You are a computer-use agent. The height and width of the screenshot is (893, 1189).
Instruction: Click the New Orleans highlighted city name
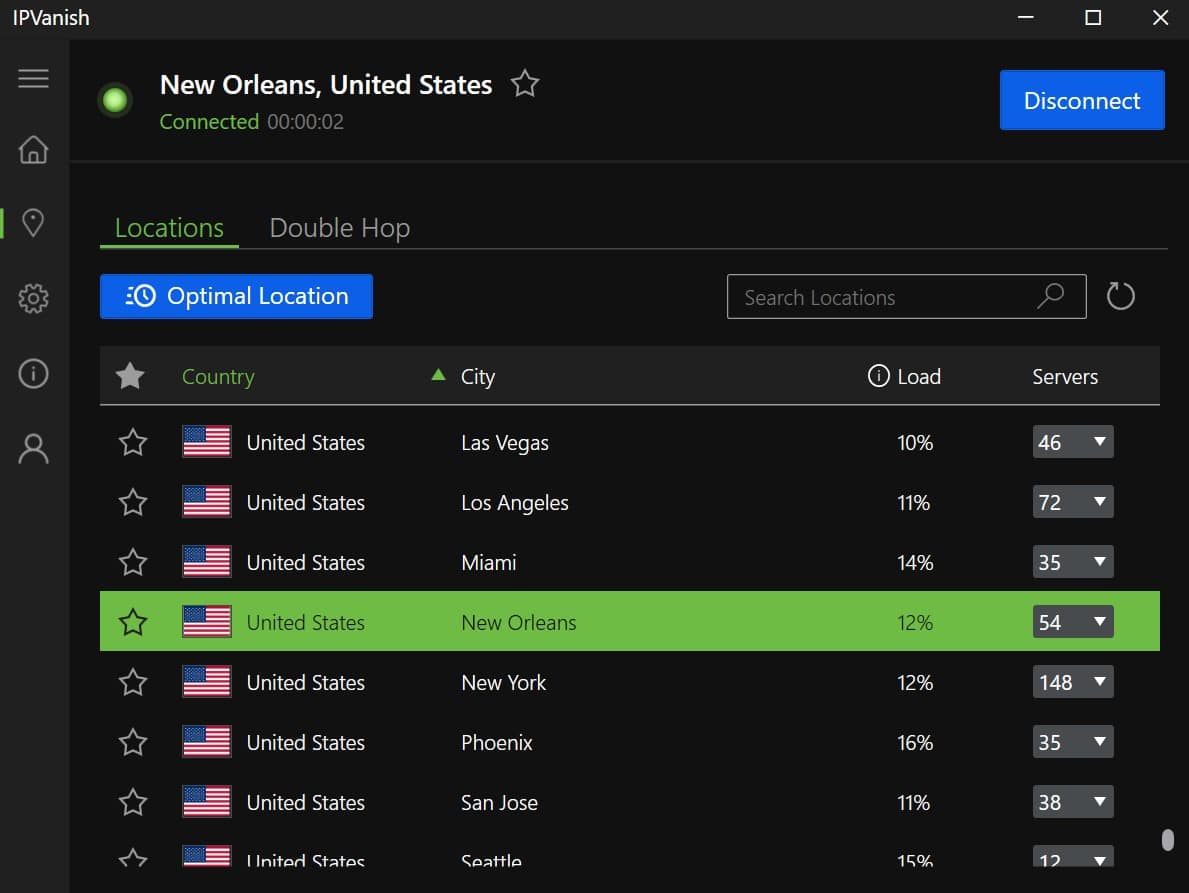click(519, 622)
